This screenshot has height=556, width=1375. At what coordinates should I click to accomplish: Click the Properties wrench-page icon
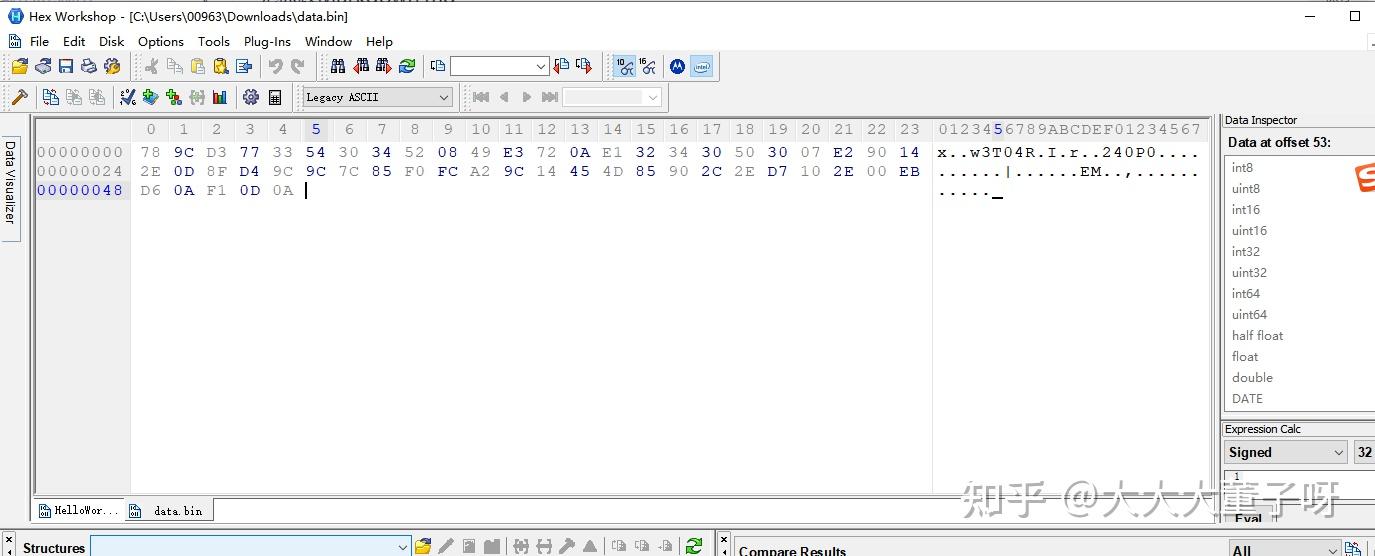(x=112, y=66)
